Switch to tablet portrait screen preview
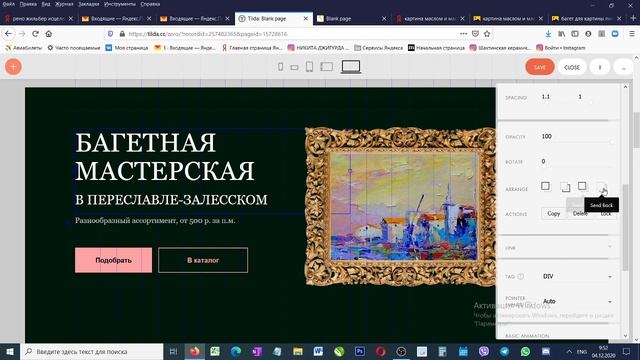Image resolution: width=640 pixels, height=360 pixels. coord(309,67)
